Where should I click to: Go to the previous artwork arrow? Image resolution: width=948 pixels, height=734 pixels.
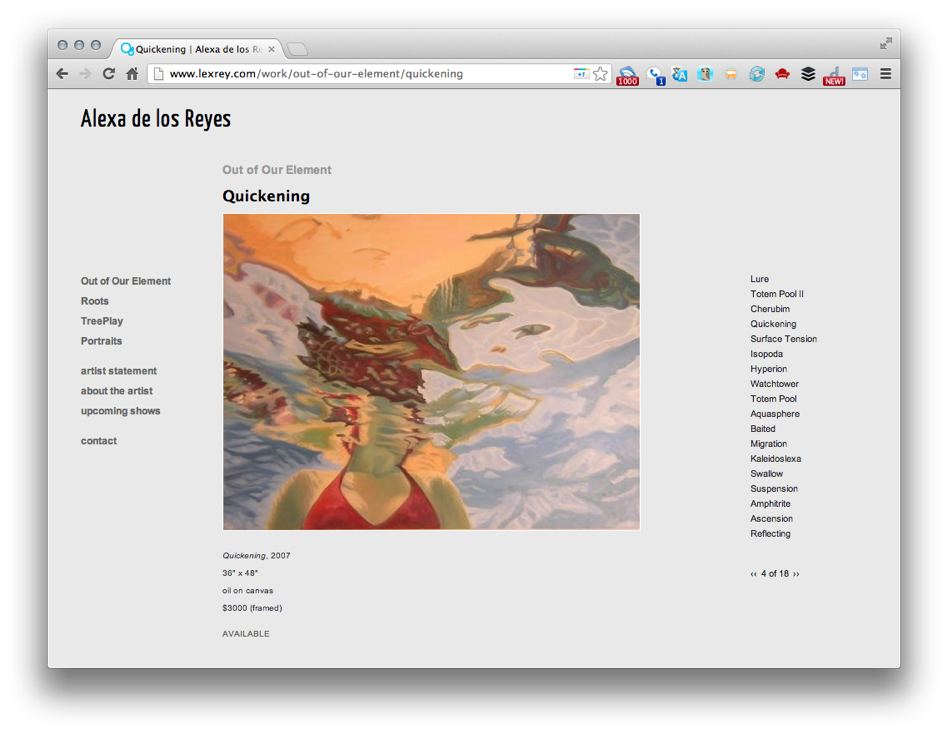pos(753,574)
